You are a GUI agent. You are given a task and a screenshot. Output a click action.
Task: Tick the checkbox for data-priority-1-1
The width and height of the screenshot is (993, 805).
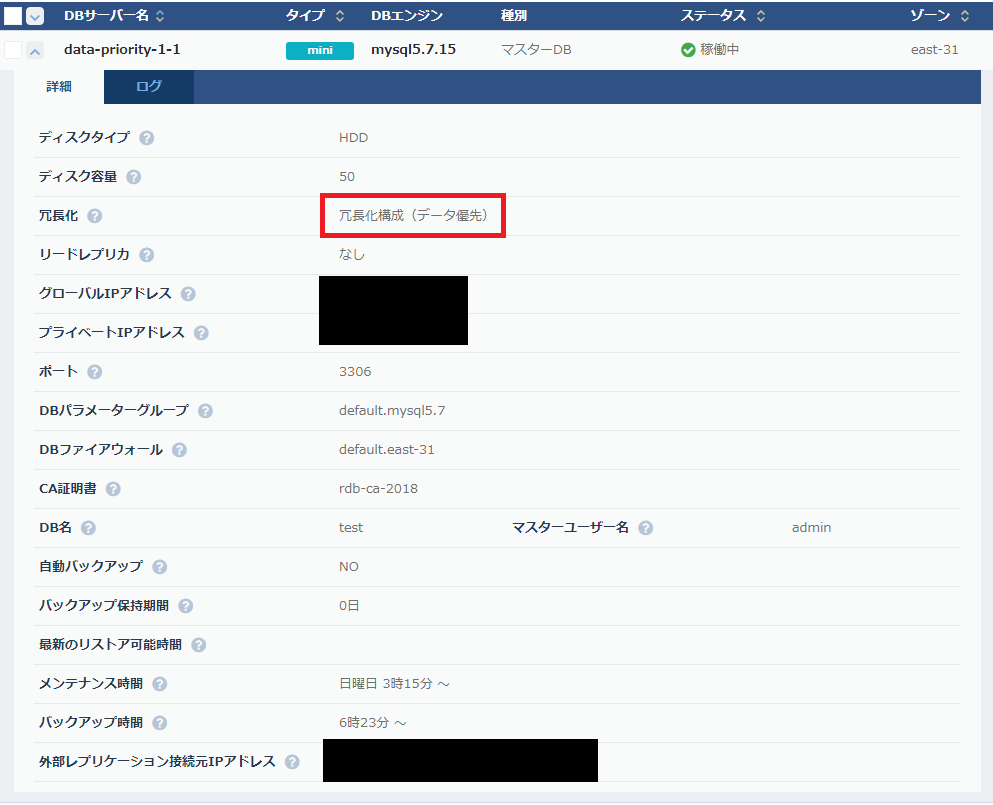[x=13, y=50]
